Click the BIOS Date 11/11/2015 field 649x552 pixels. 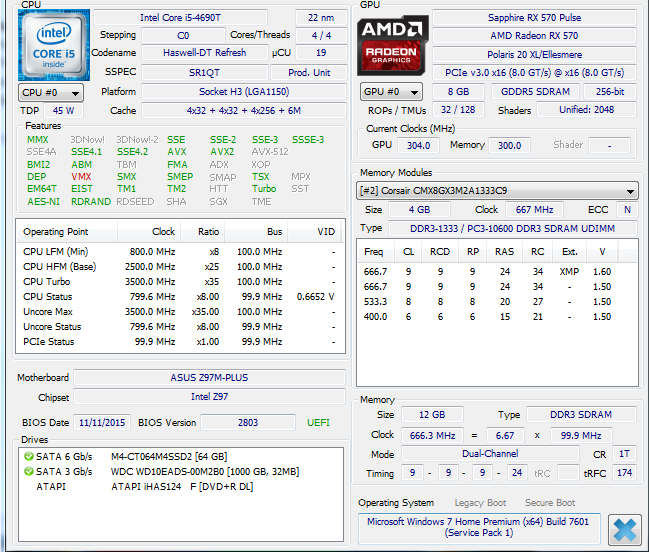coord(102,422)
